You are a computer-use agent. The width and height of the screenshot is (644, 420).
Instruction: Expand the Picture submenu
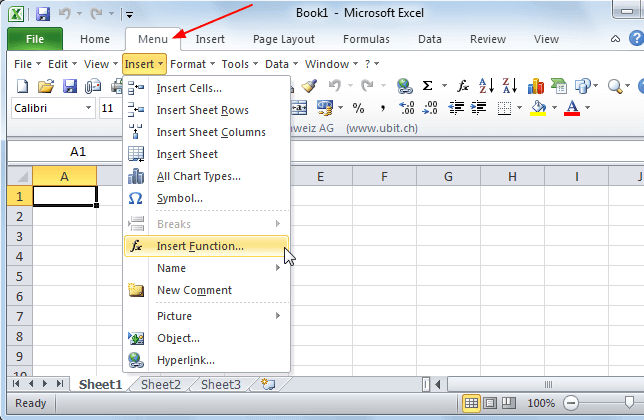pyautogui.click(x=206, y=316)
